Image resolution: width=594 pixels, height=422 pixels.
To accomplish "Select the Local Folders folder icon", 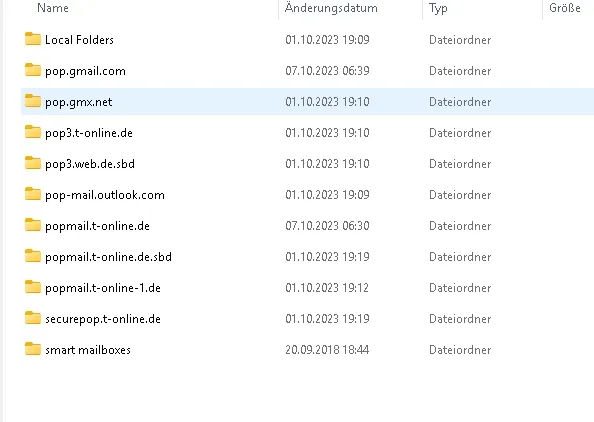I will (33, 39).
